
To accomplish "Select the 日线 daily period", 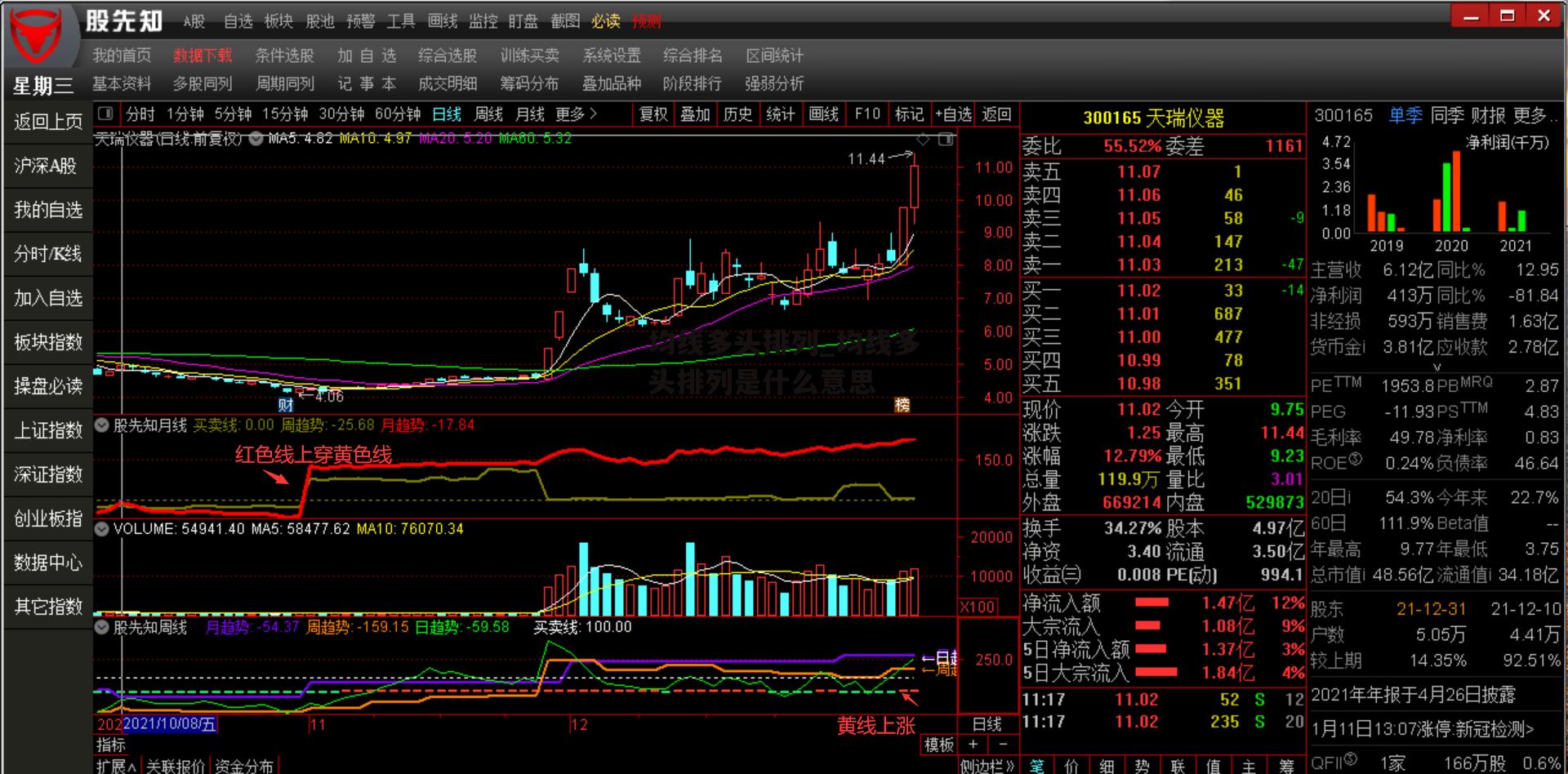I will [447, 114].
